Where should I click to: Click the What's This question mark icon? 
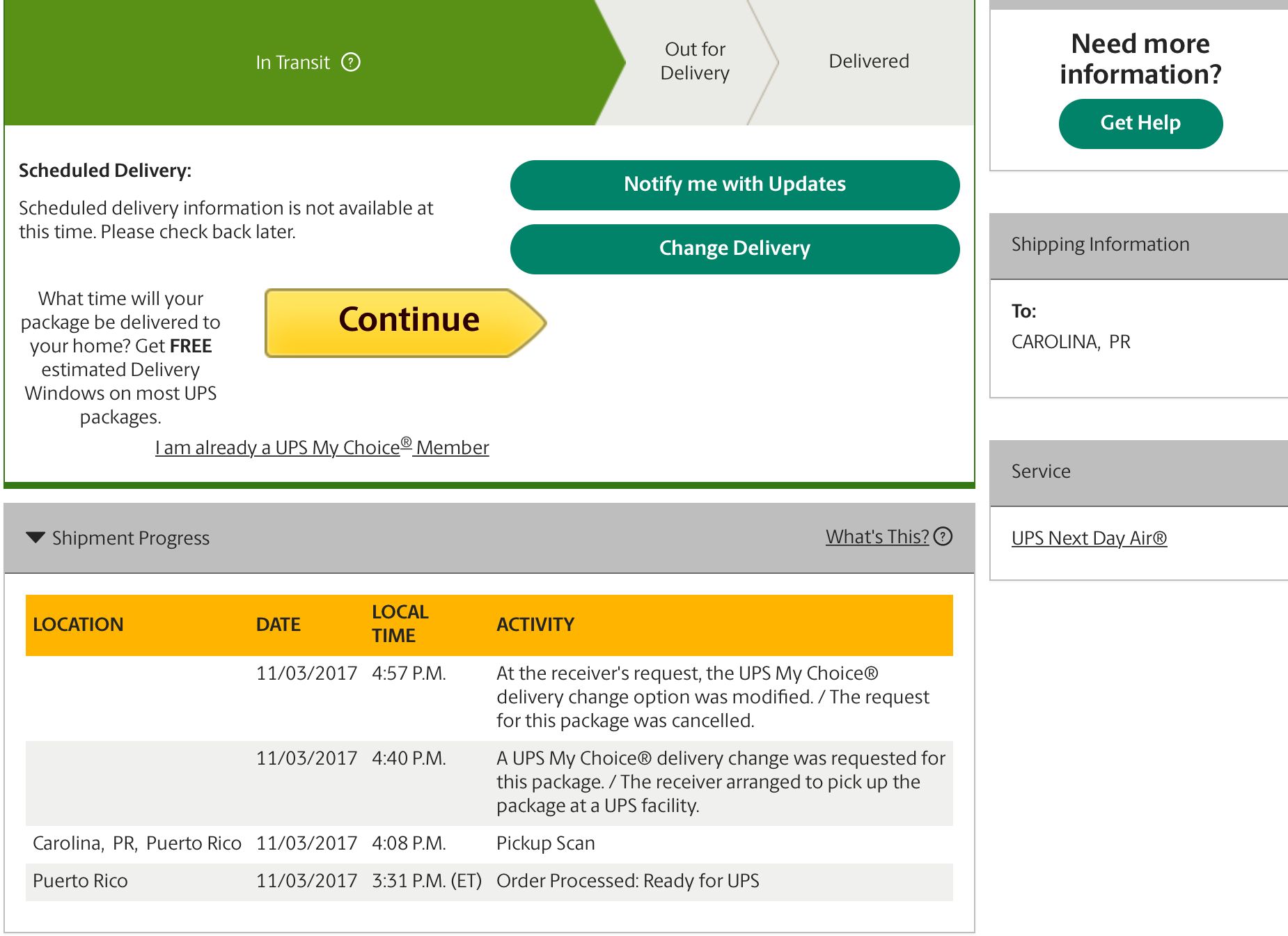(943, 536)
